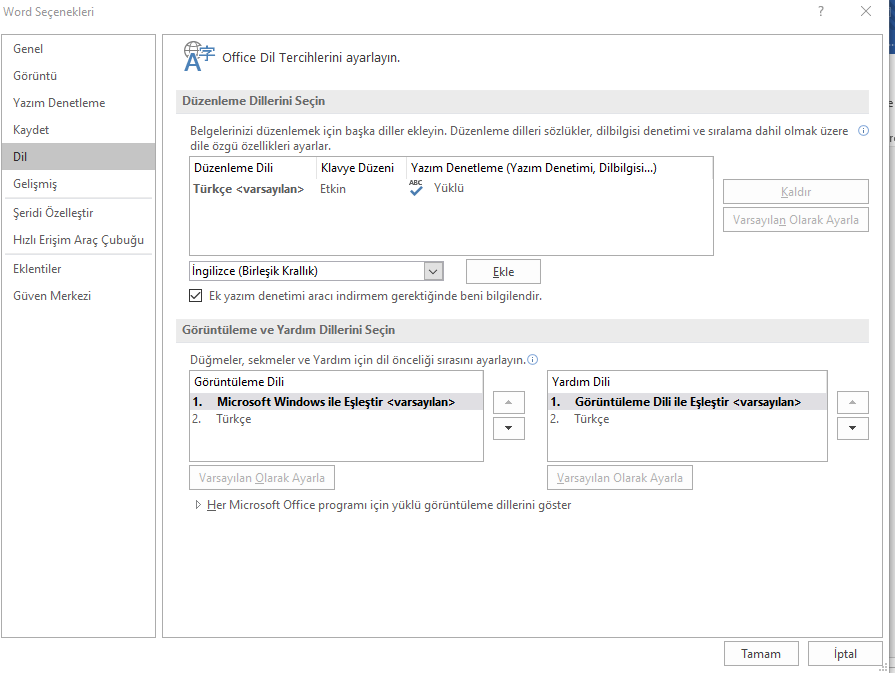Image resolution: width=895 pixels, height=673 pixels.
Task: Move display language down with arrow button
Action: (509, 428)
